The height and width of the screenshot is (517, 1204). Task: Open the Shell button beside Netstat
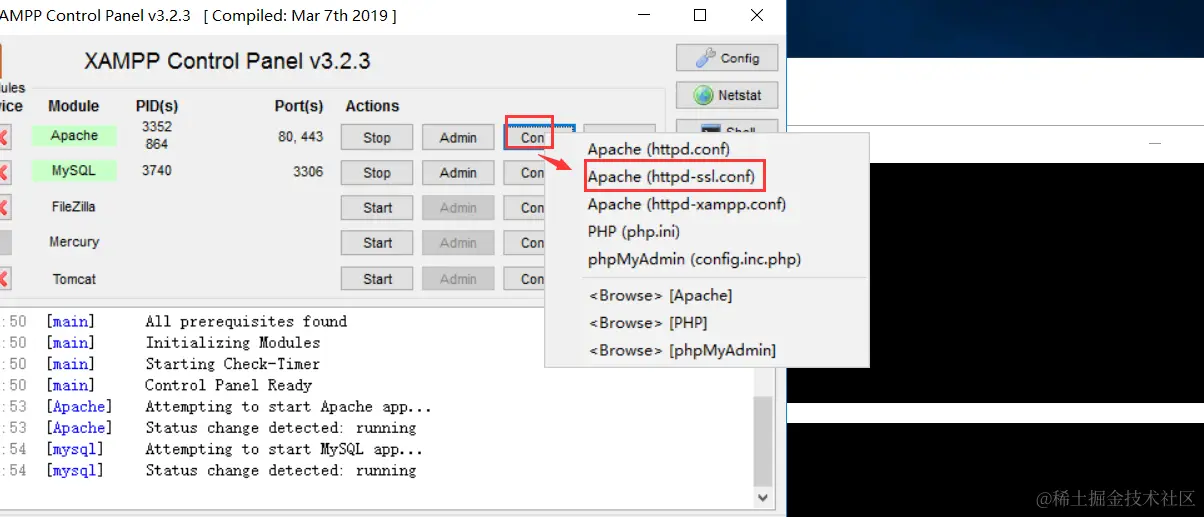click(727, 127)
